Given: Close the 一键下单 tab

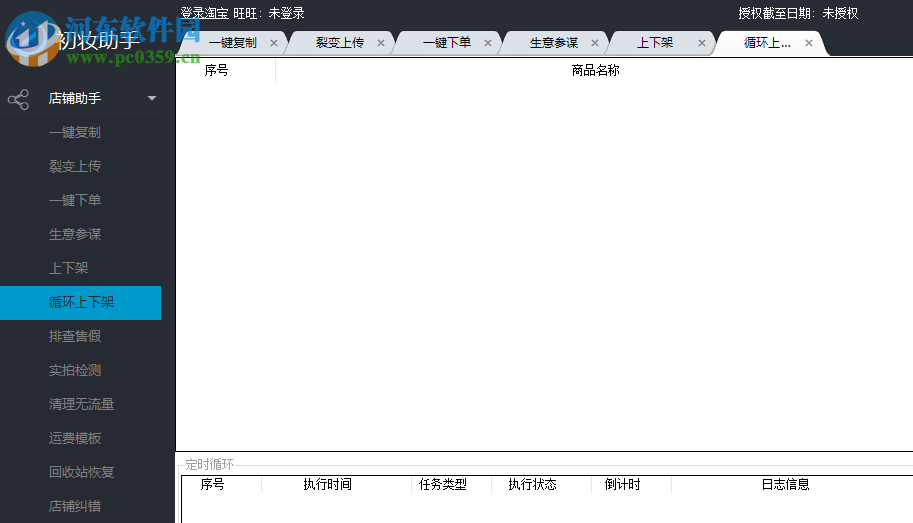Looking at the screenshot, I should click(488, 43).
